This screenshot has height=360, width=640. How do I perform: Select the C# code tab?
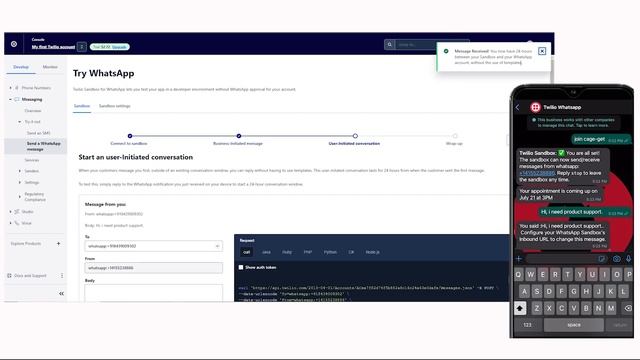[x=351, y=252]
